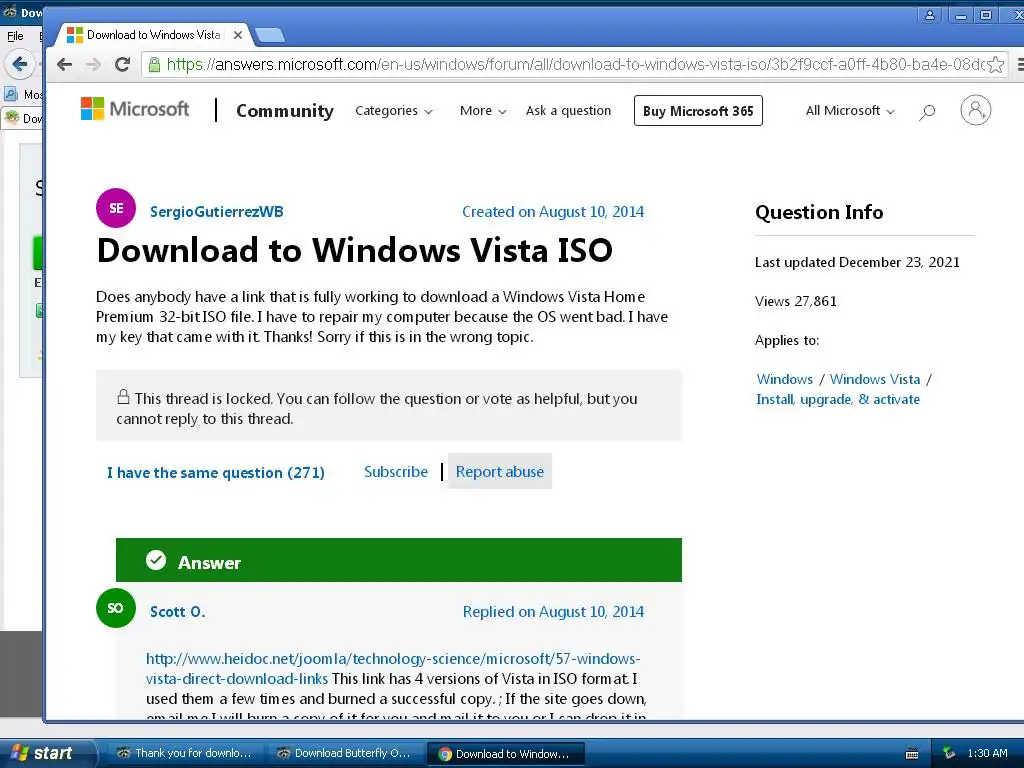Image resolution: width=1024 pixels, height=768 pixels.
Task: Click the green padlock security icon
Action: [x=154, y=65]
